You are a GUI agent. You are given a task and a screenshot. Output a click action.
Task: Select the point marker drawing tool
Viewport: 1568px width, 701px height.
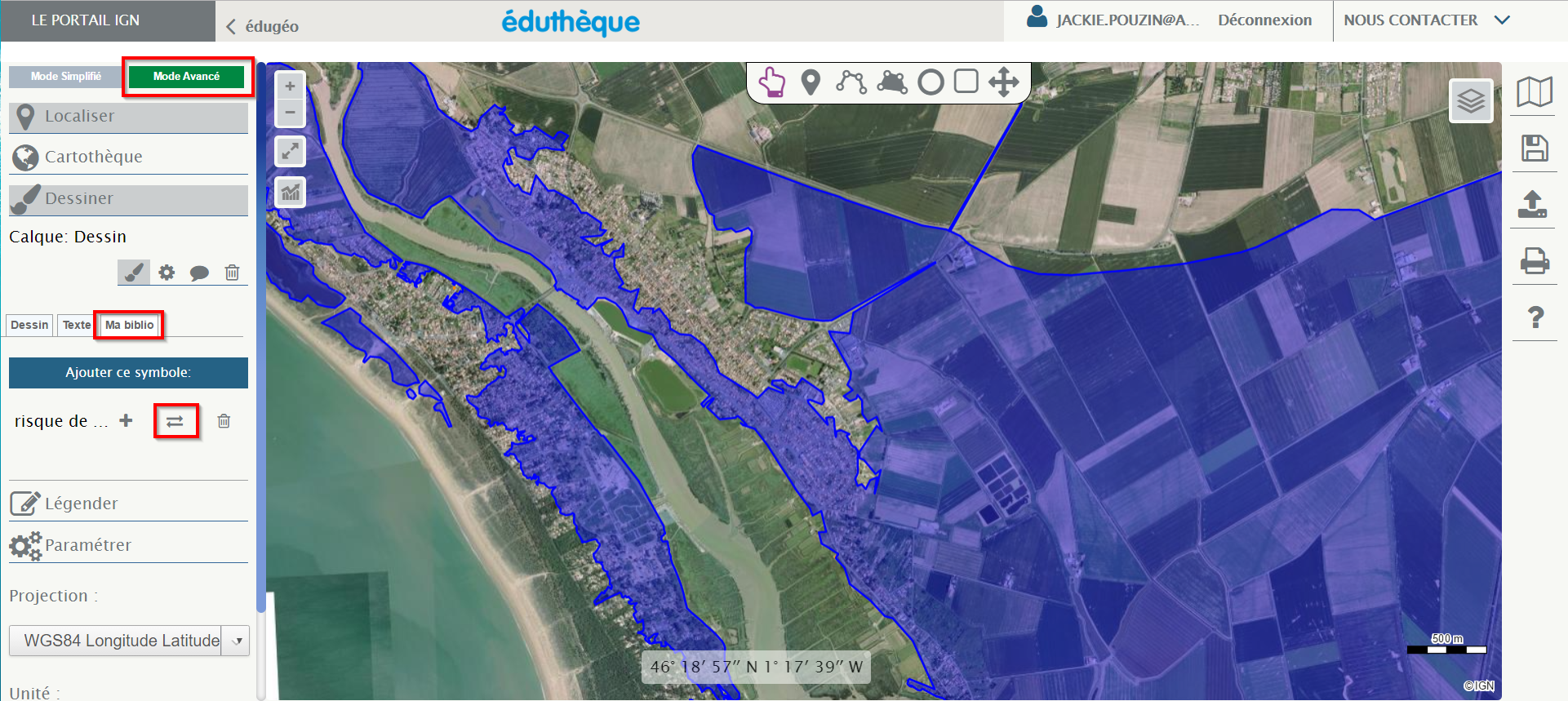point(811,82)
